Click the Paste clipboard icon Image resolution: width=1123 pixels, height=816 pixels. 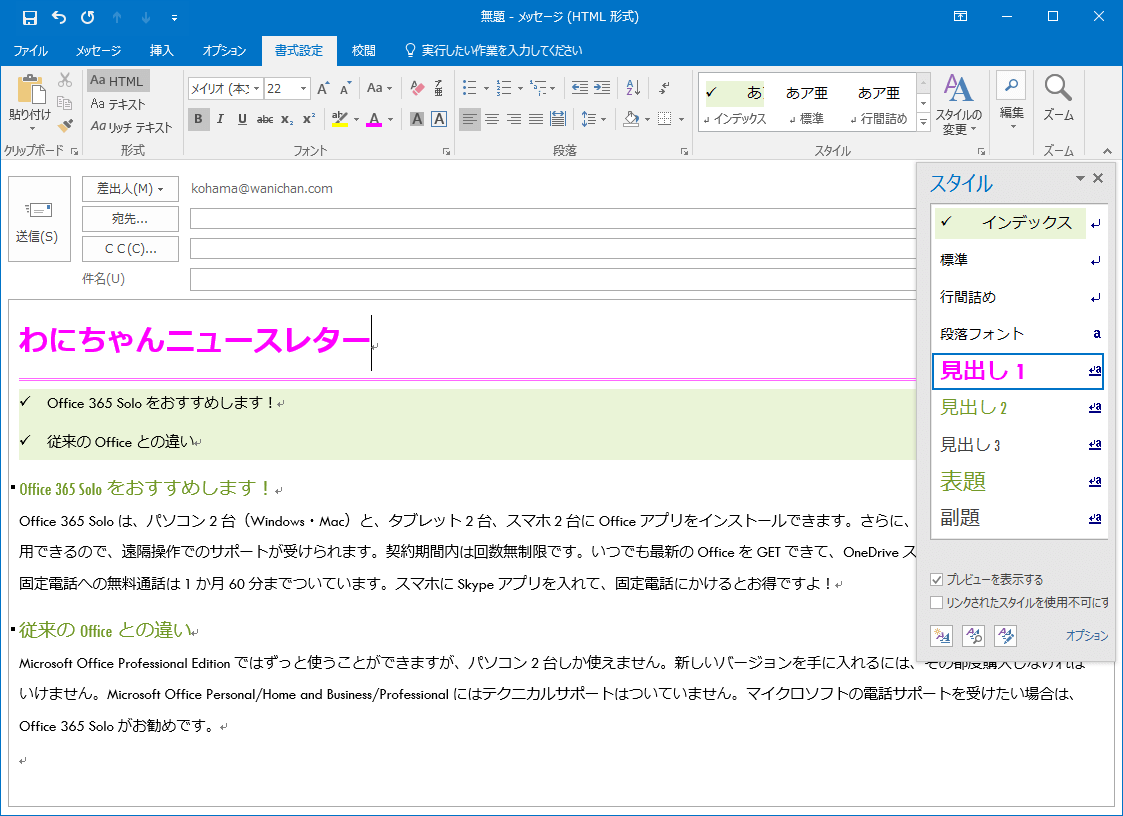pyautogui.click(x=30, y=91)
